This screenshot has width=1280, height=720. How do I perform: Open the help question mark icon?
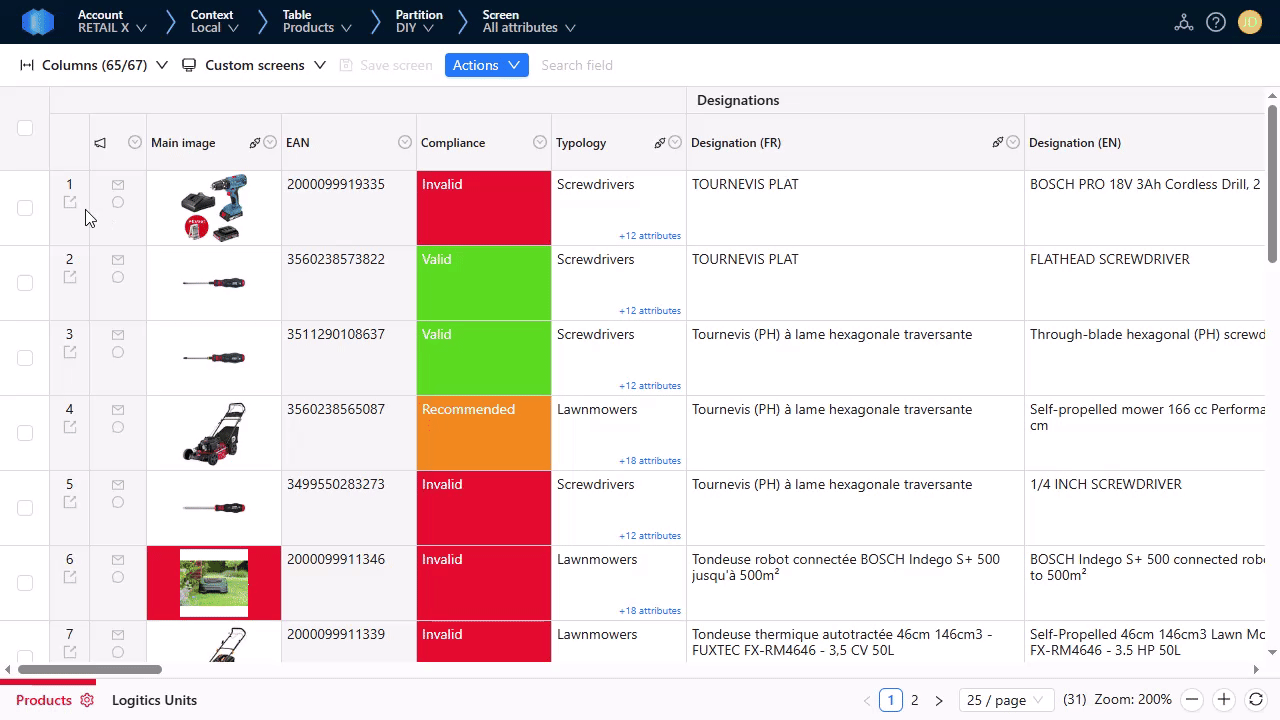(1216, 22)
